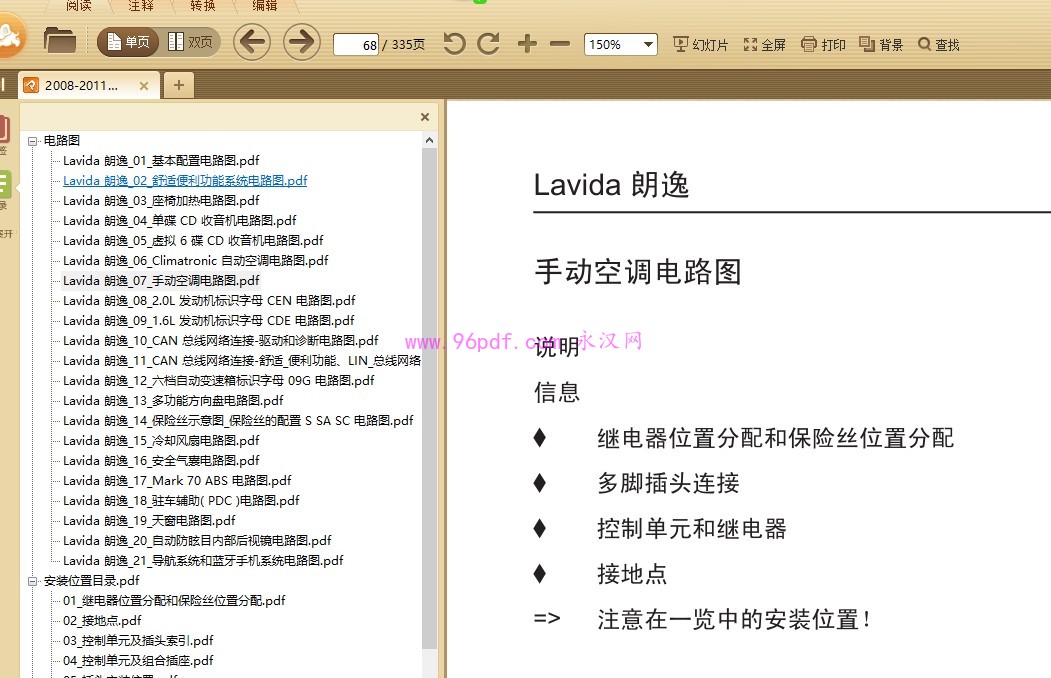The image size is (1051, 678).
Task: Close the bookmark outline panel
Action: click(x=424, y=117)
